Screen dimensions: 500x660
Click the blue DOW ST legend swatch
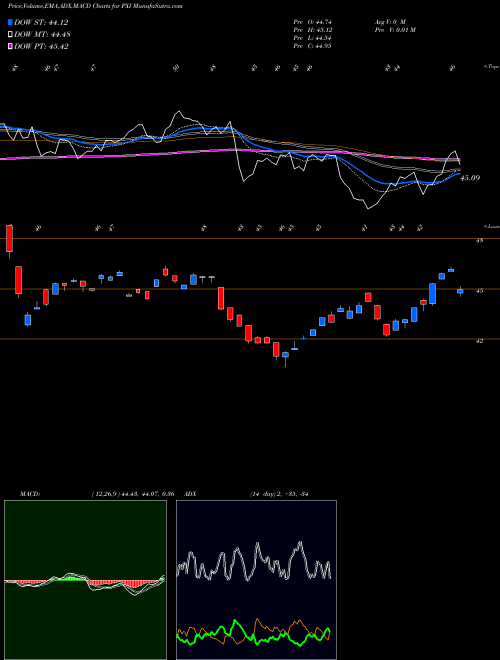(10, 23)
